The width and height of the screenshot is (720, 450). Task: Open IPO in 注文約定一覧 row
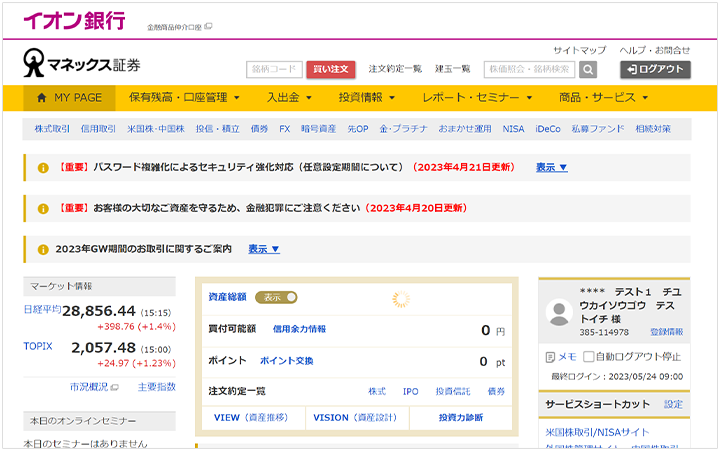coord(411,391)
